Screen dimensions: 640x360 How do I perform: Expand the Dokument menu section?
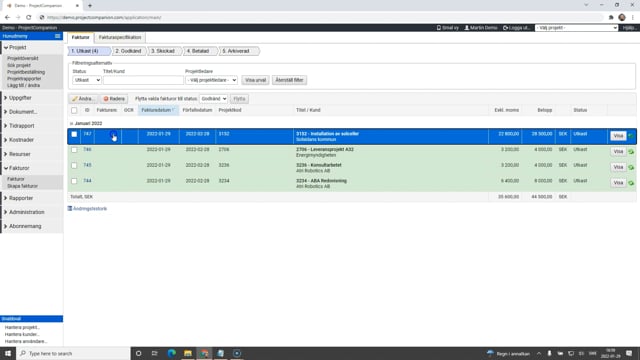(23, 112)
